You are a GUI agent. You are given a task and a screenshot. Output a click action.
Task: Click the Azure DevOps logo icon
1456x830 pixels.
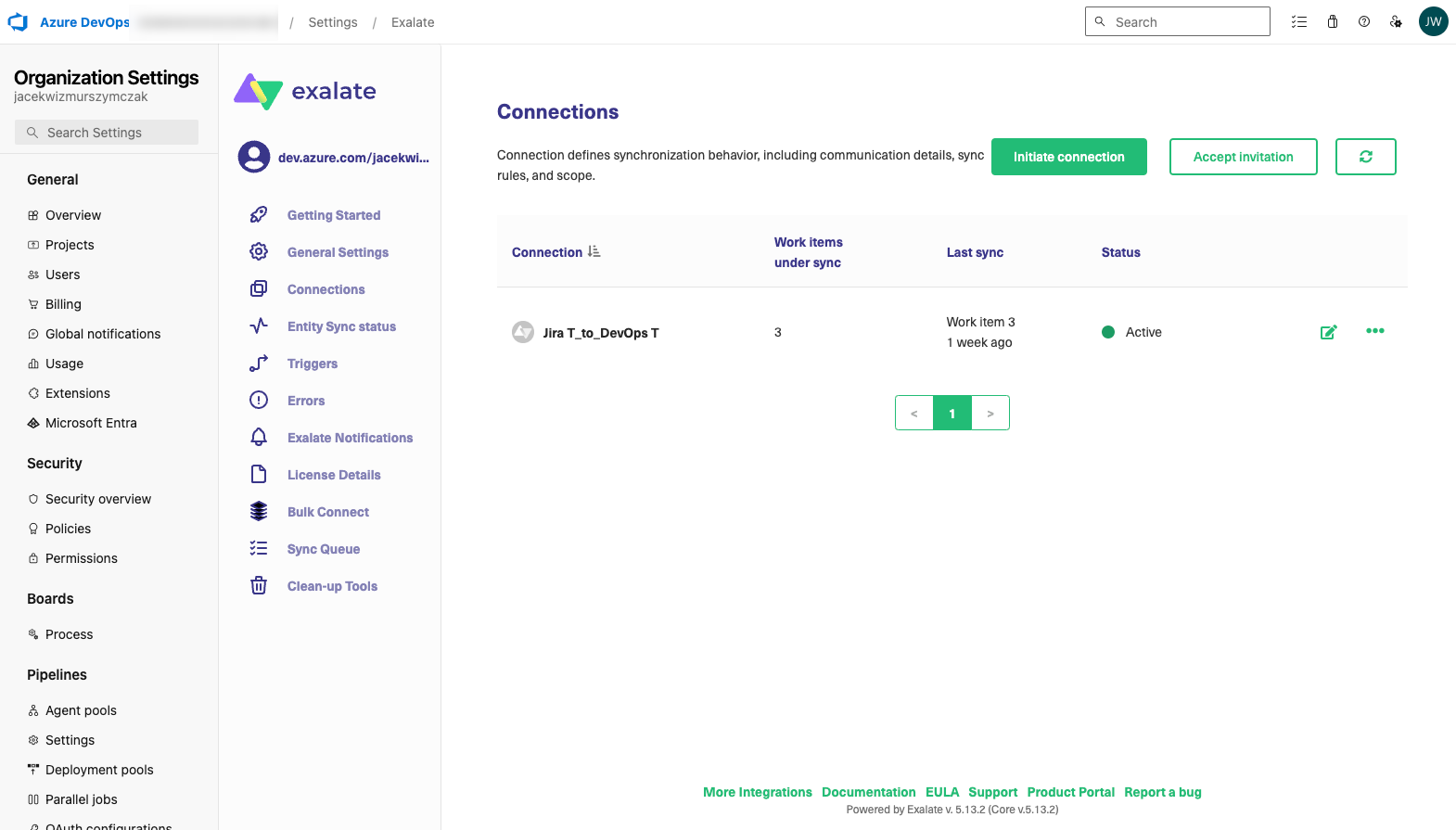19,22
